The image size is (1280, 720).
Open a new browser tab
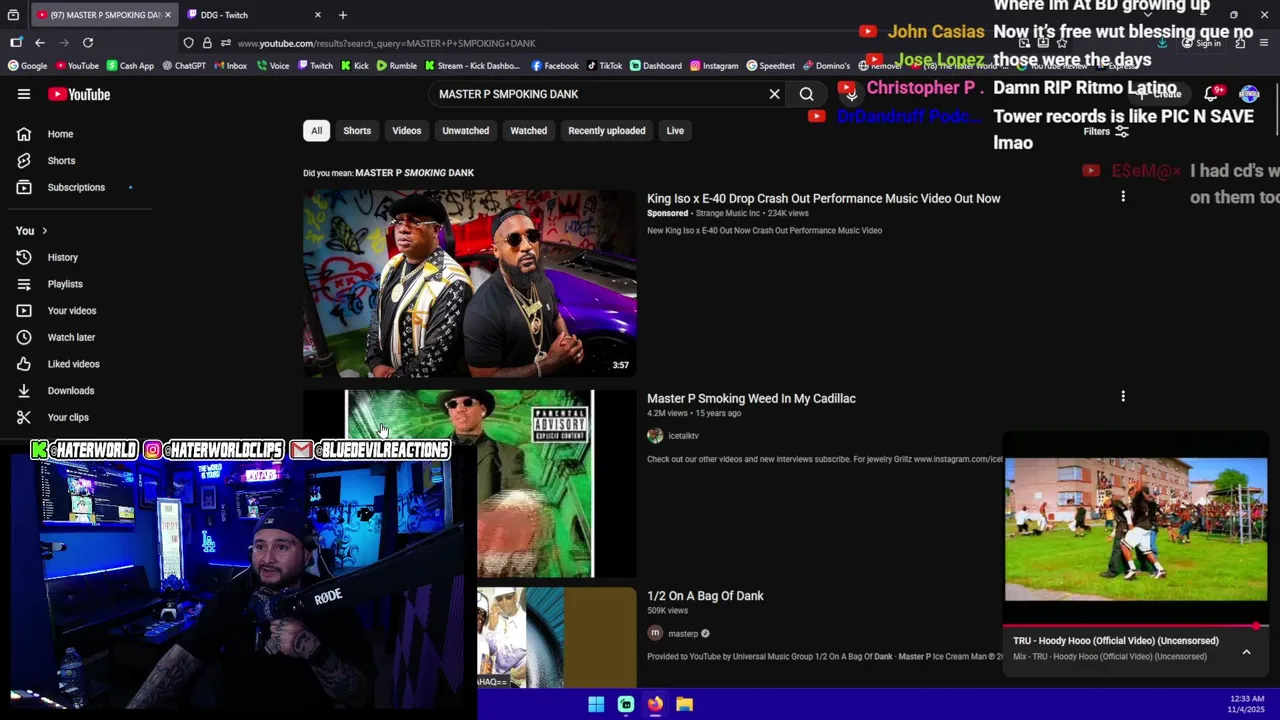coord(343,15)
